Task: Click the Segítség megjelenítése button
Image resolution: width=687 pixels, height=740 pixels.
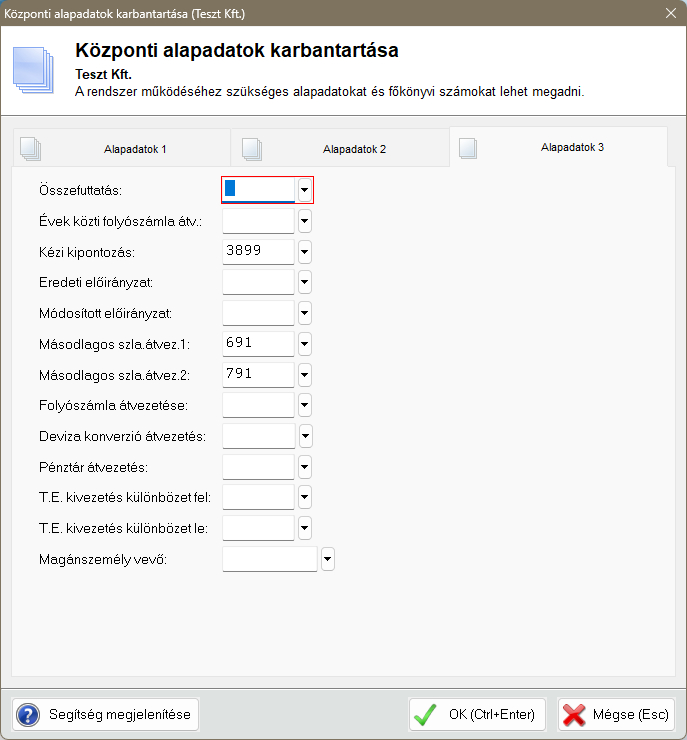Action: (x=106, y=715)
